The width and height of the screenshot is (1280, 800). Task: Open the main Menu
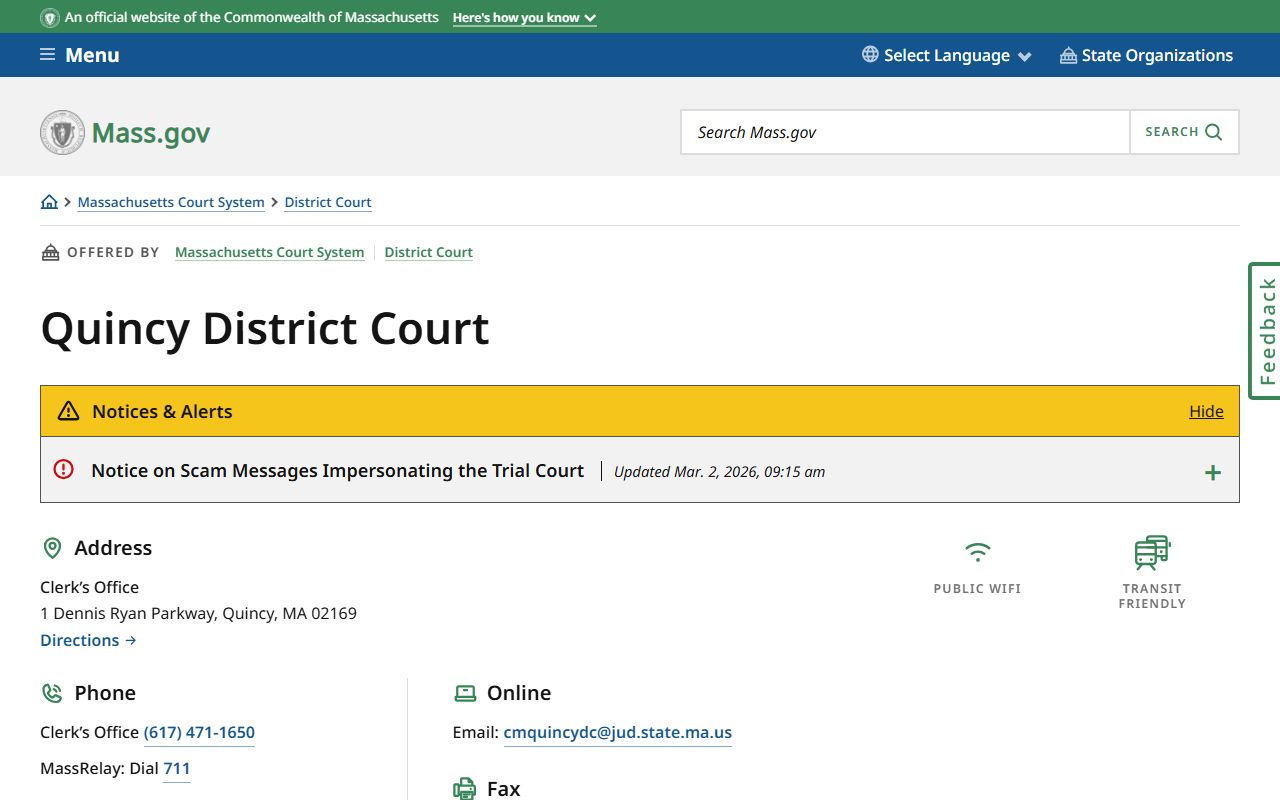point(91,55)
